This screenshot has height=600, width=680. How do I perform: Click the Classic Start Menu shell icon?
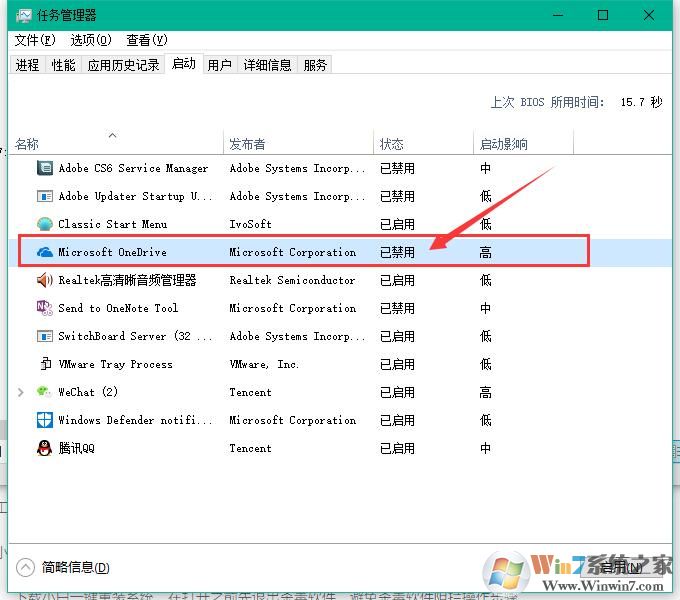point(45,225)
